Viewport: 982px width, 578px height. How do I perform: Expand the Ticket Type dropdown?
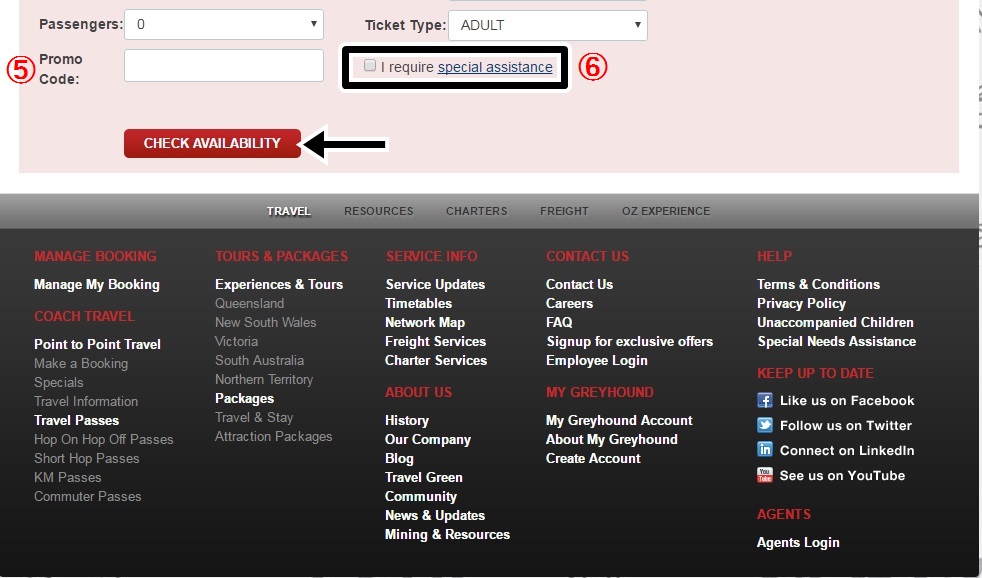[547, 25]
